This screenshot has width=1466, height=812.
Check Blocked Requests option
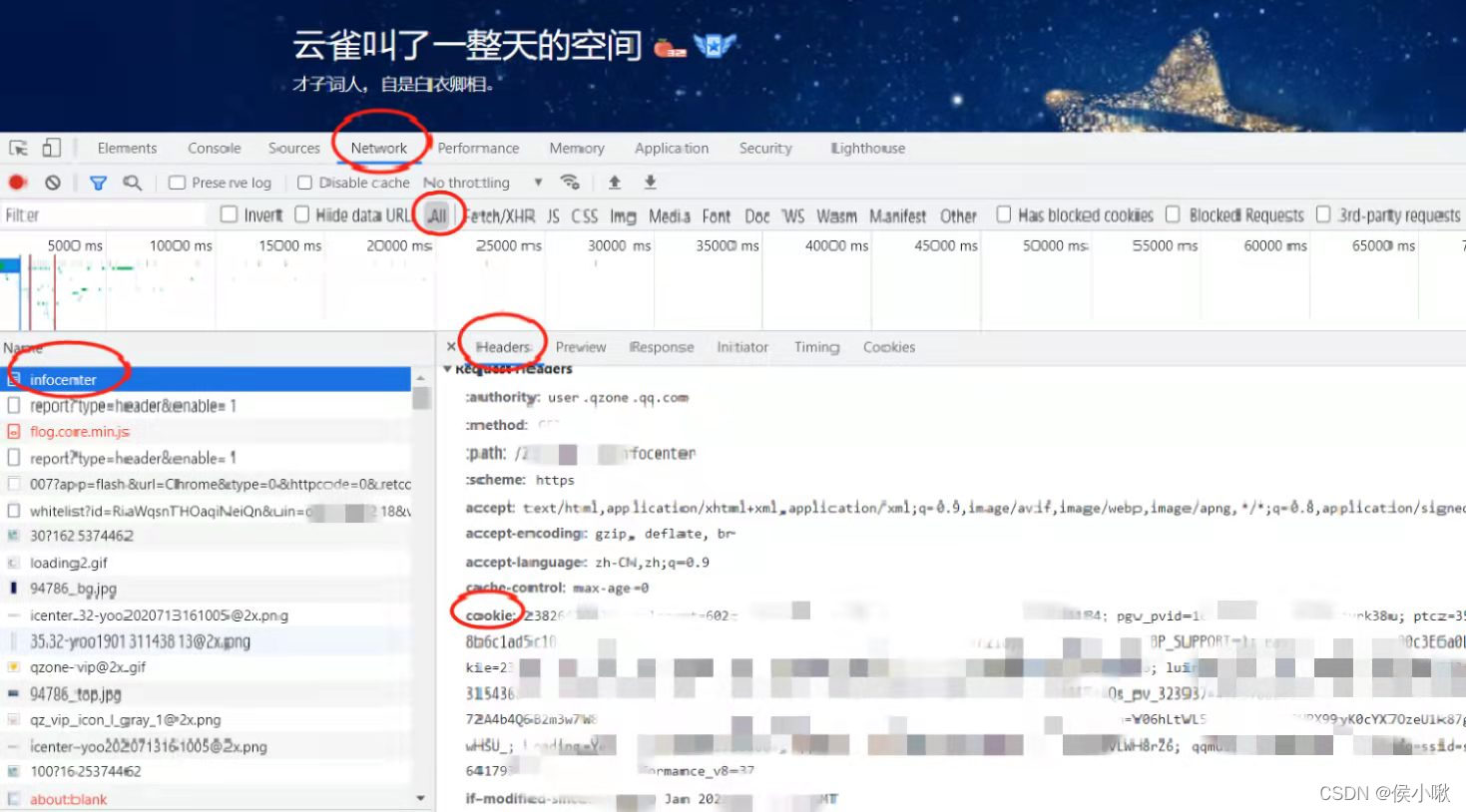click(1174, 214)
